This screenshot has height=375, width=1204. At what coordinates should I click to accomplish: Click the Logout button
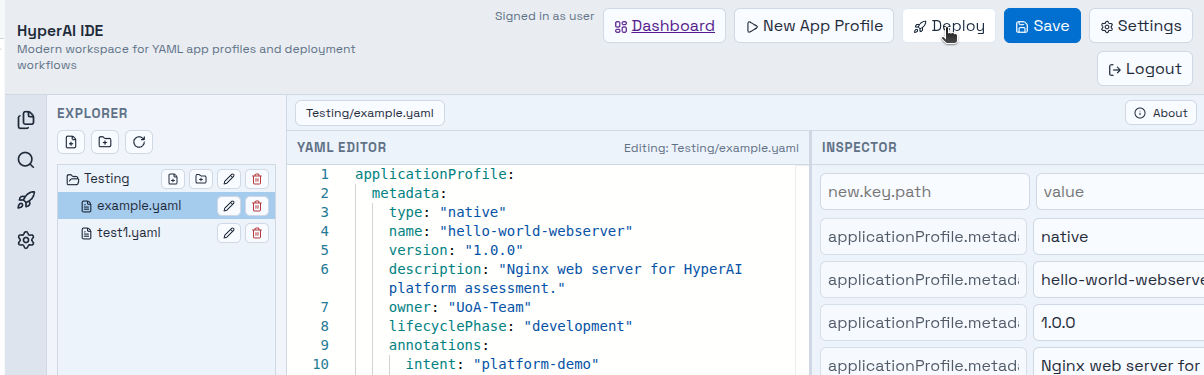(1145, 69)
